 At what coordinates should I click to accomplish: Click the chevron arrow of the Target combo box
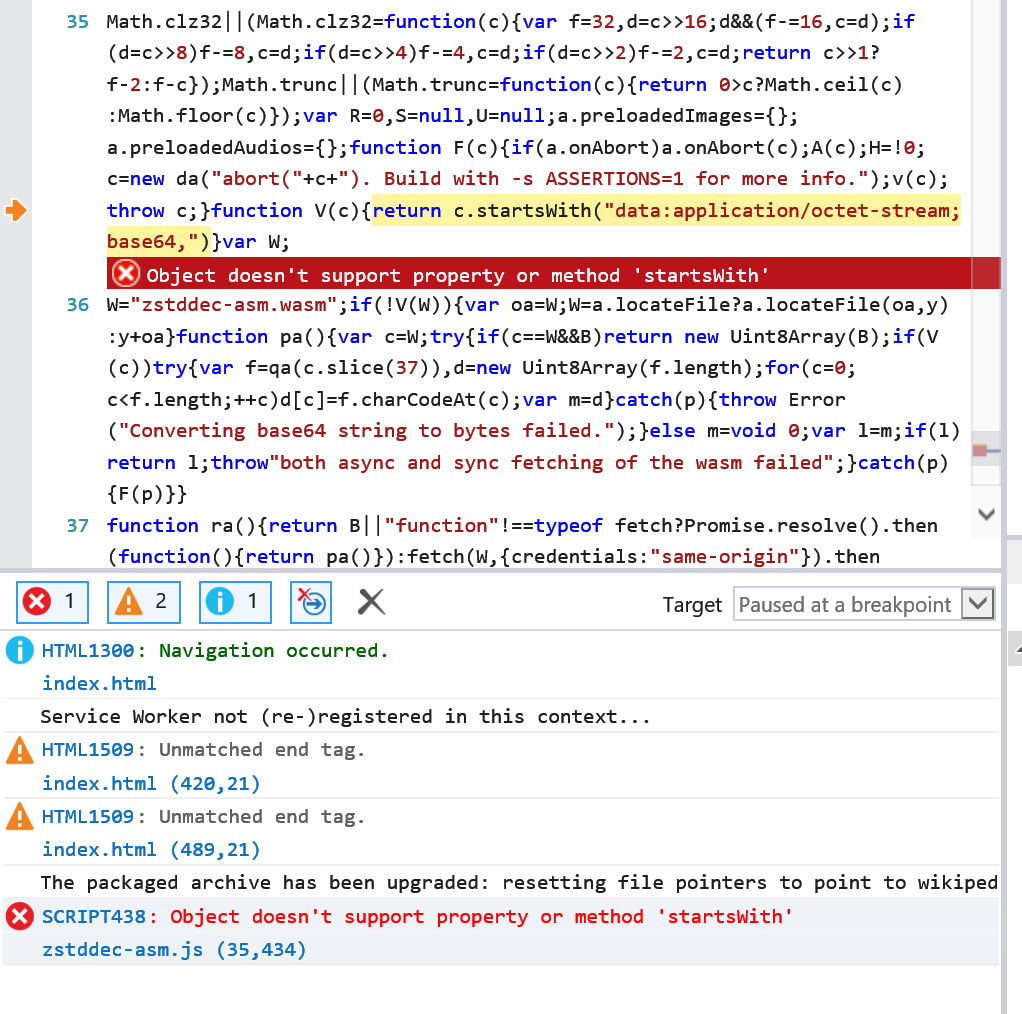pos(978,604)
